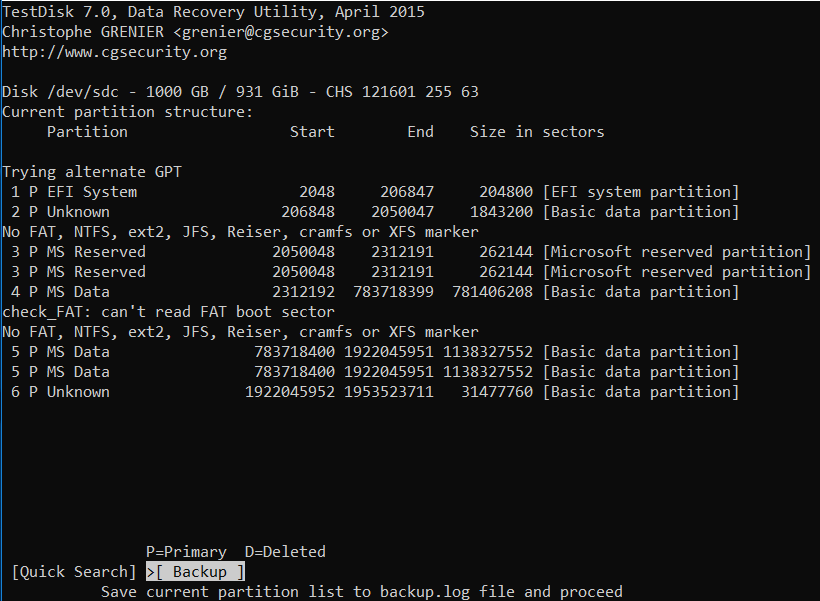Click the 31477760 sector size value
820x601 pixels.
[497, 392]
